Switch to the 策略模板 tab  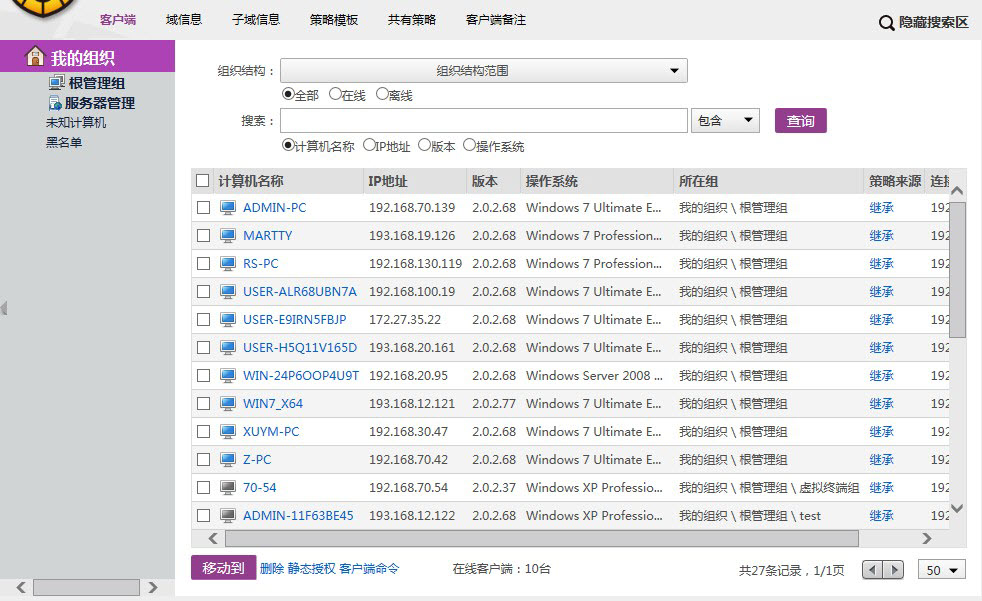point(334,20)
